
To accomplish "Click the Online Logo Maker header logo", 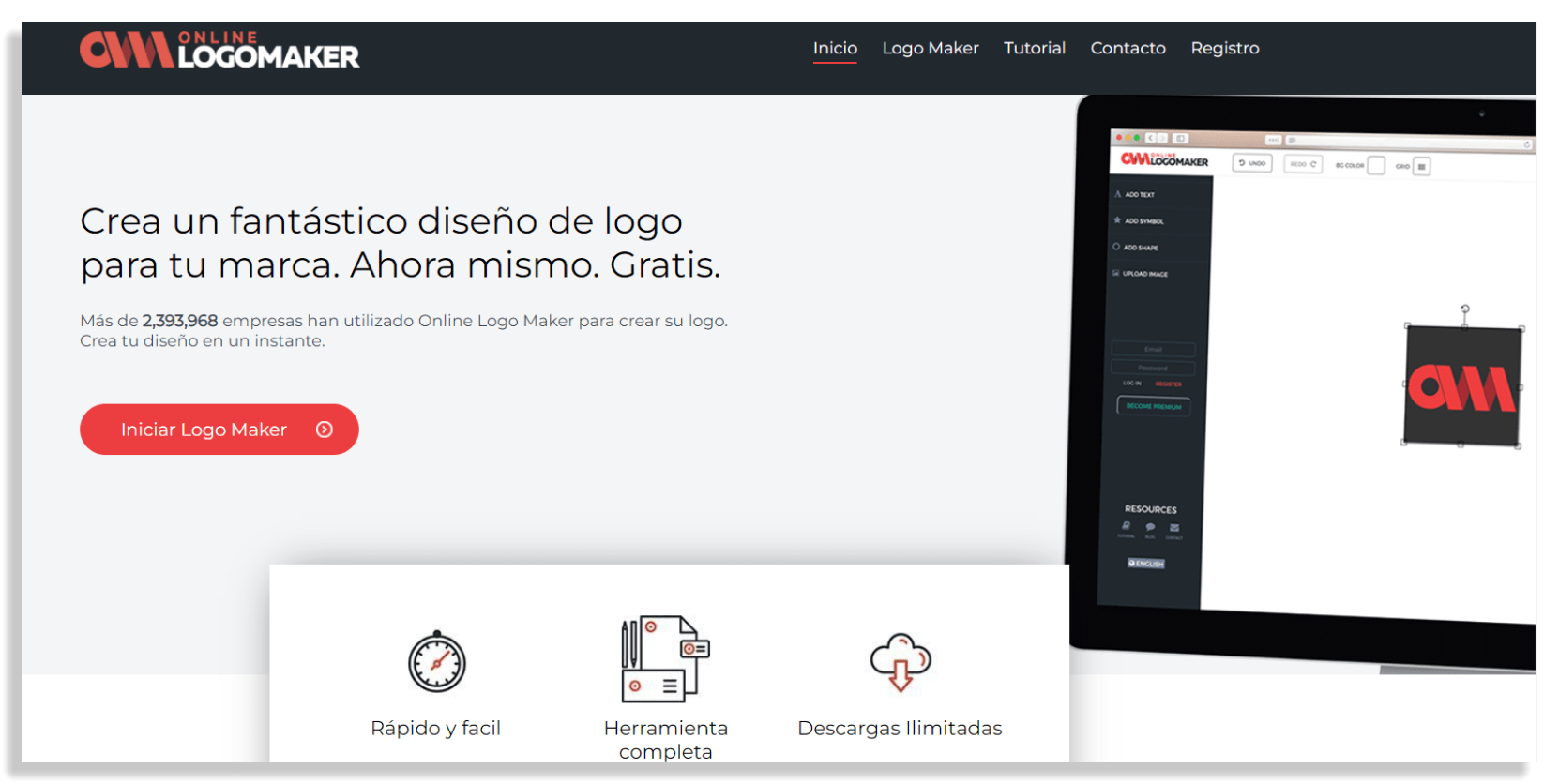I will click(x=219, y=50).
